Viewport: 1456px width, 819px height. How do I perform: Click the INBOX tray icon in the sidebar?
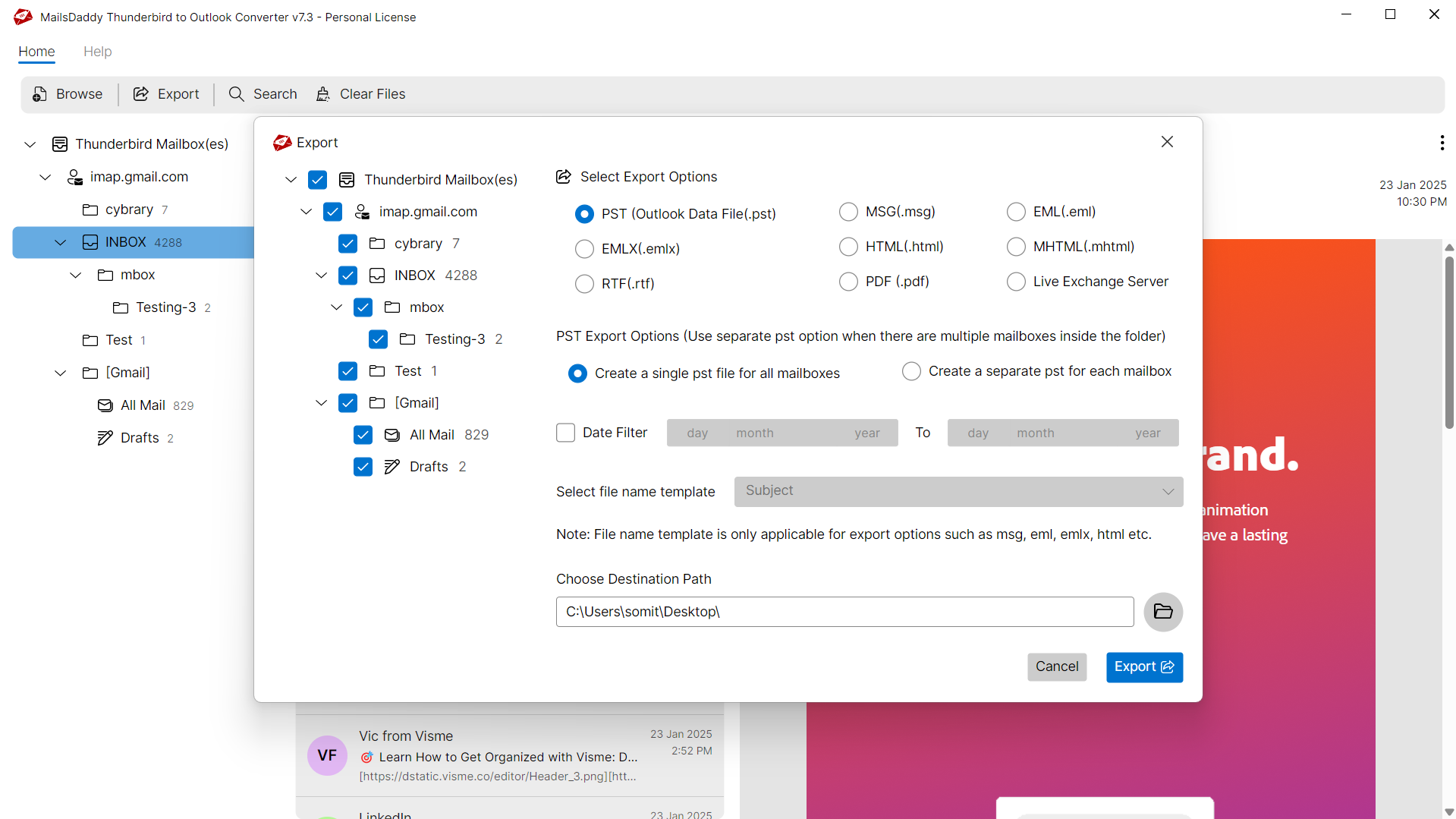(x=90, y=242)
